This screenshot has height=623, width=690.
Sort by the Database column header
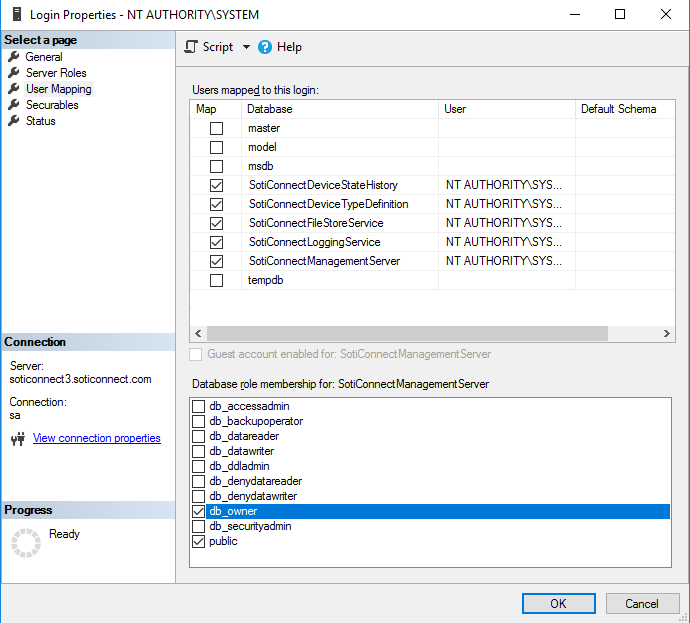[x=340, y=109]
